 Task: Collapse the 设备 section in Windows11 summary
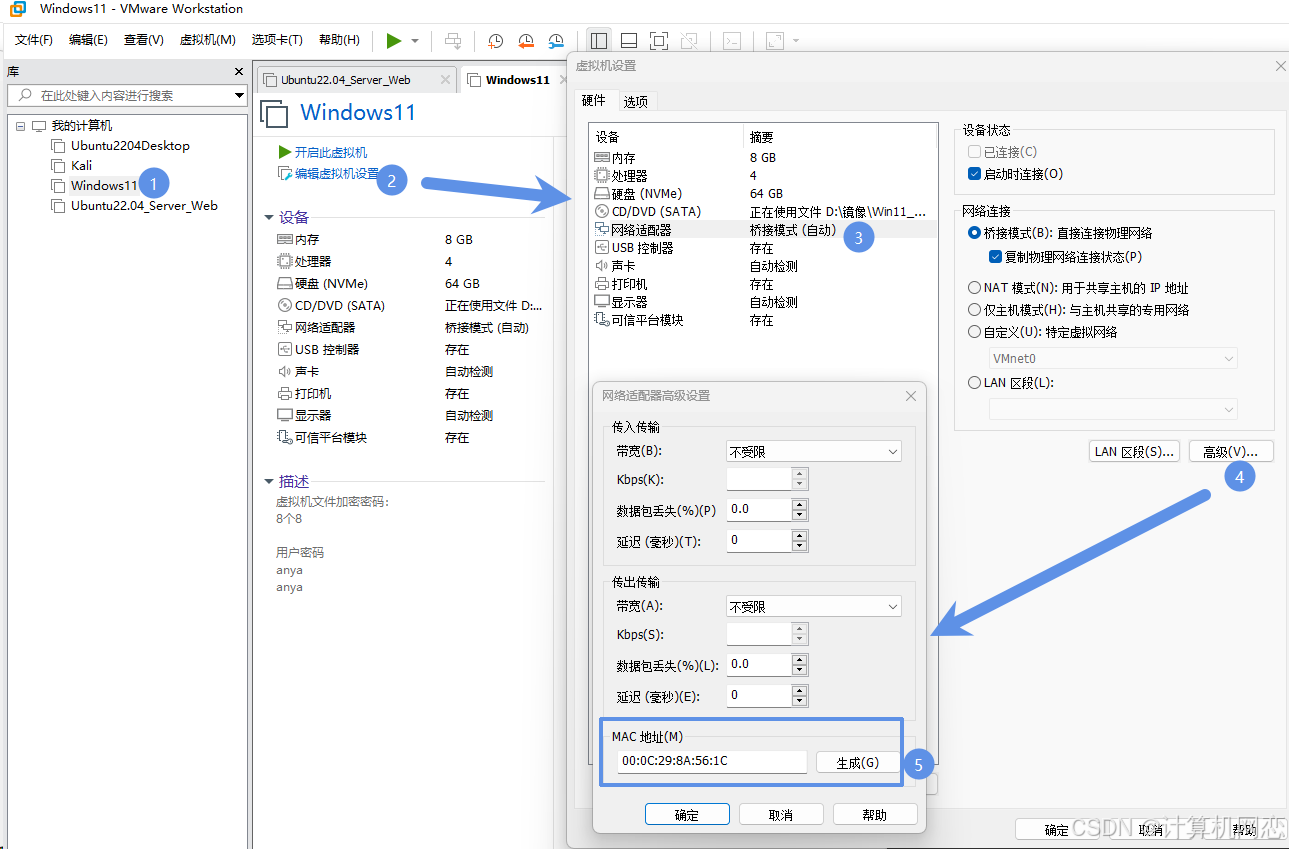coord(269,217)
